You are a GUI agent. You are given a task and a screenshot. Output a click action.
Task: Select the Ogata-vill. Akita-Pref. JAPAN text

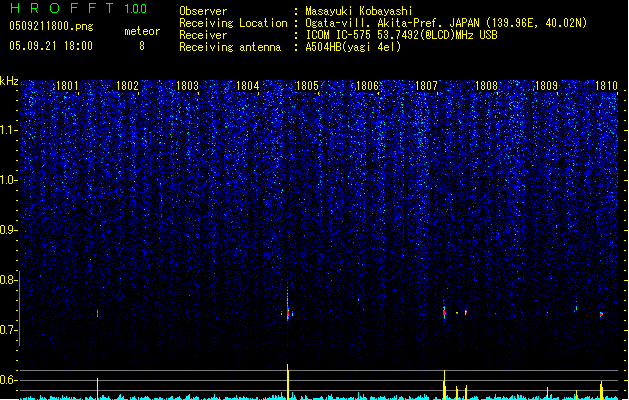(x=392, y=23)
